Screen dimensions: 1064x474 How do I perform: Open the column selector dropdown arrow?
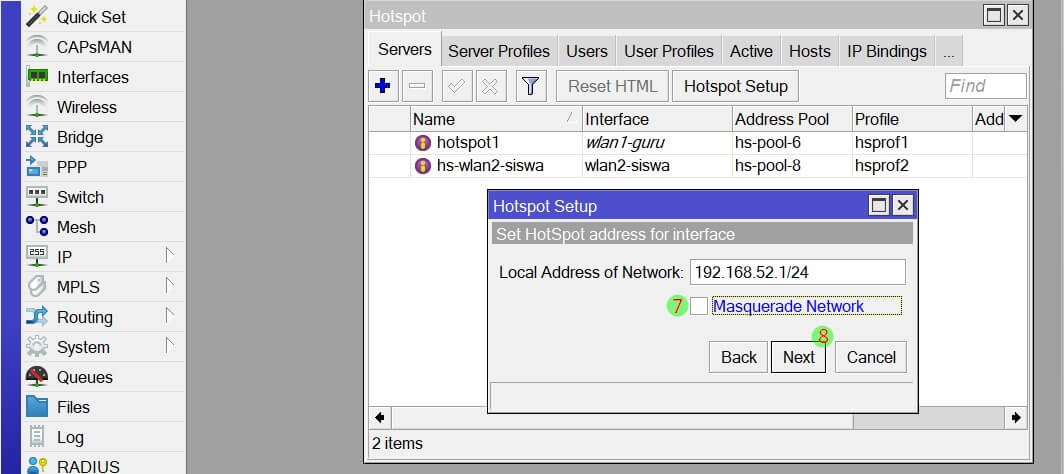[x=1016, y=119]
